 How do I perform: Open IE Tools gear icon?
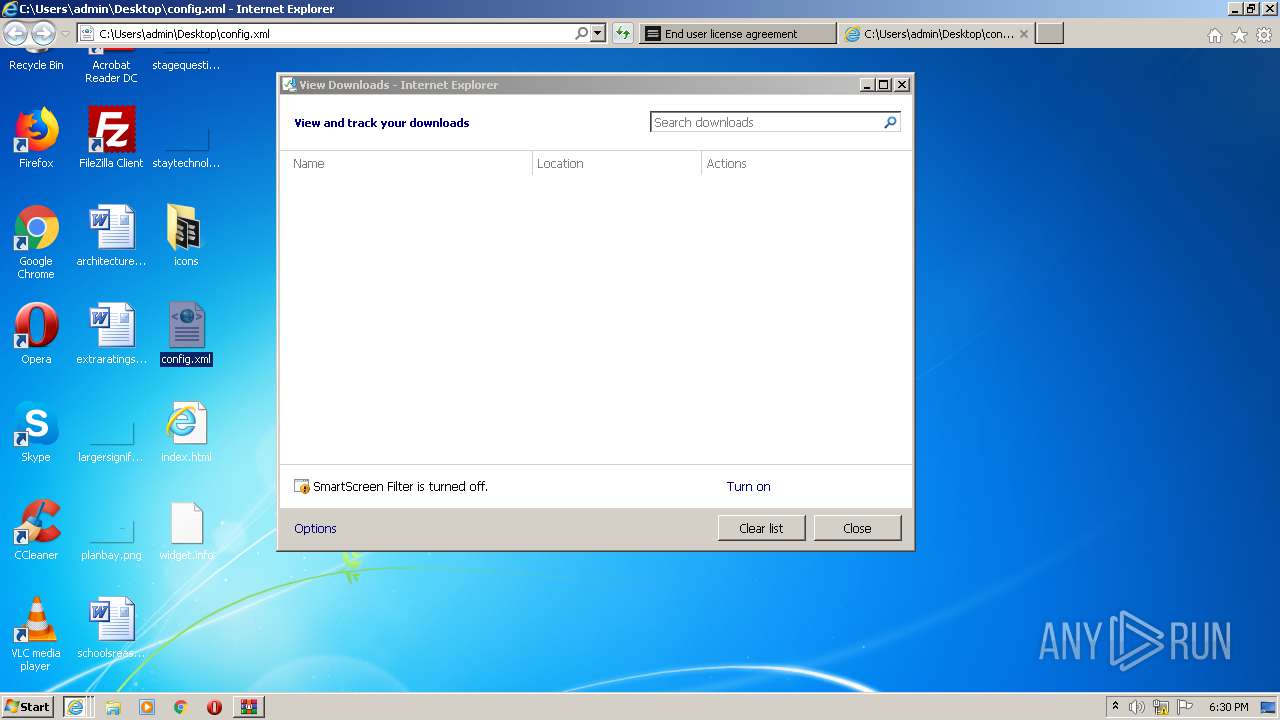click(1264, 35)
